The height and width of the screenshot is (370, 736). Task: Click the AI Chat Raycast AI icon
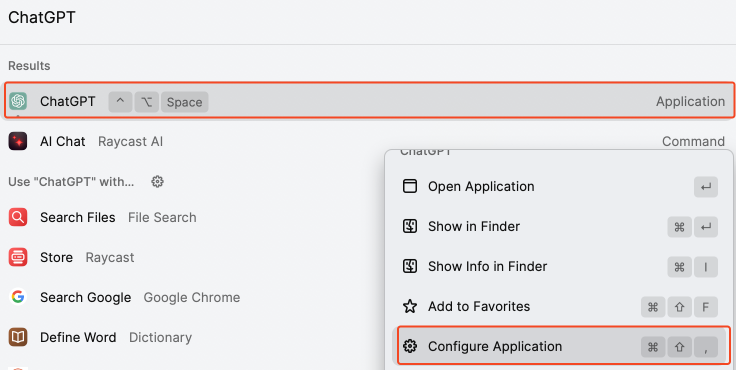[18, 141]
